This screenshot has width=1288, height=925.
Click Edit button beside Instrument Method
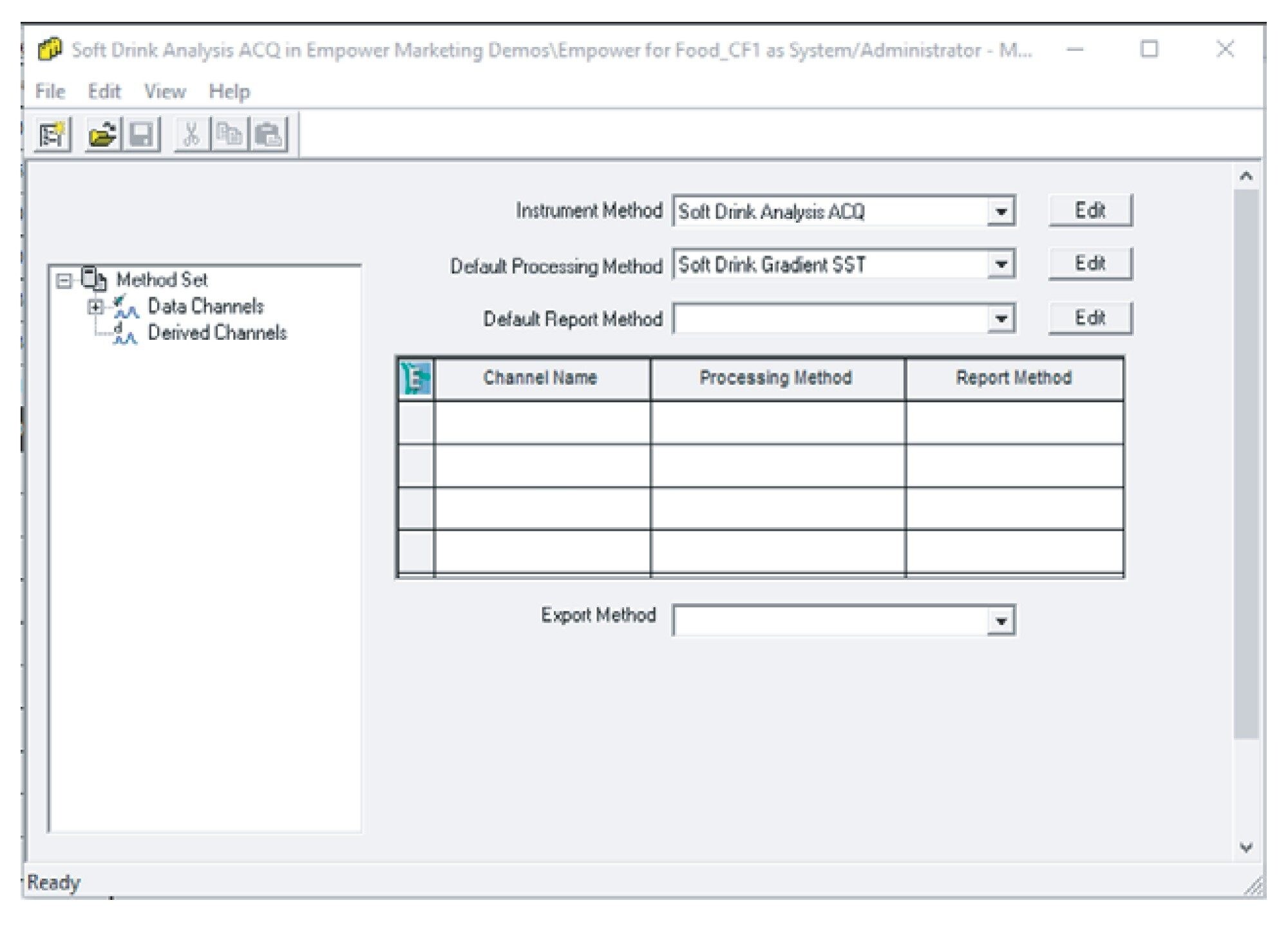click(x=1090, y=210)
